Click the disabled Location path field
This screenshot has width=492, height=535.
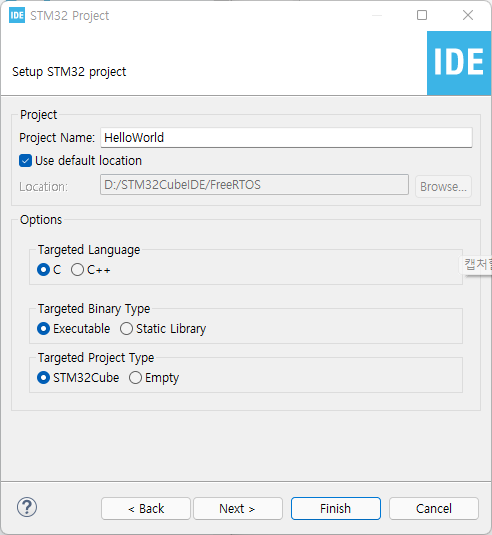click(254, 185)
